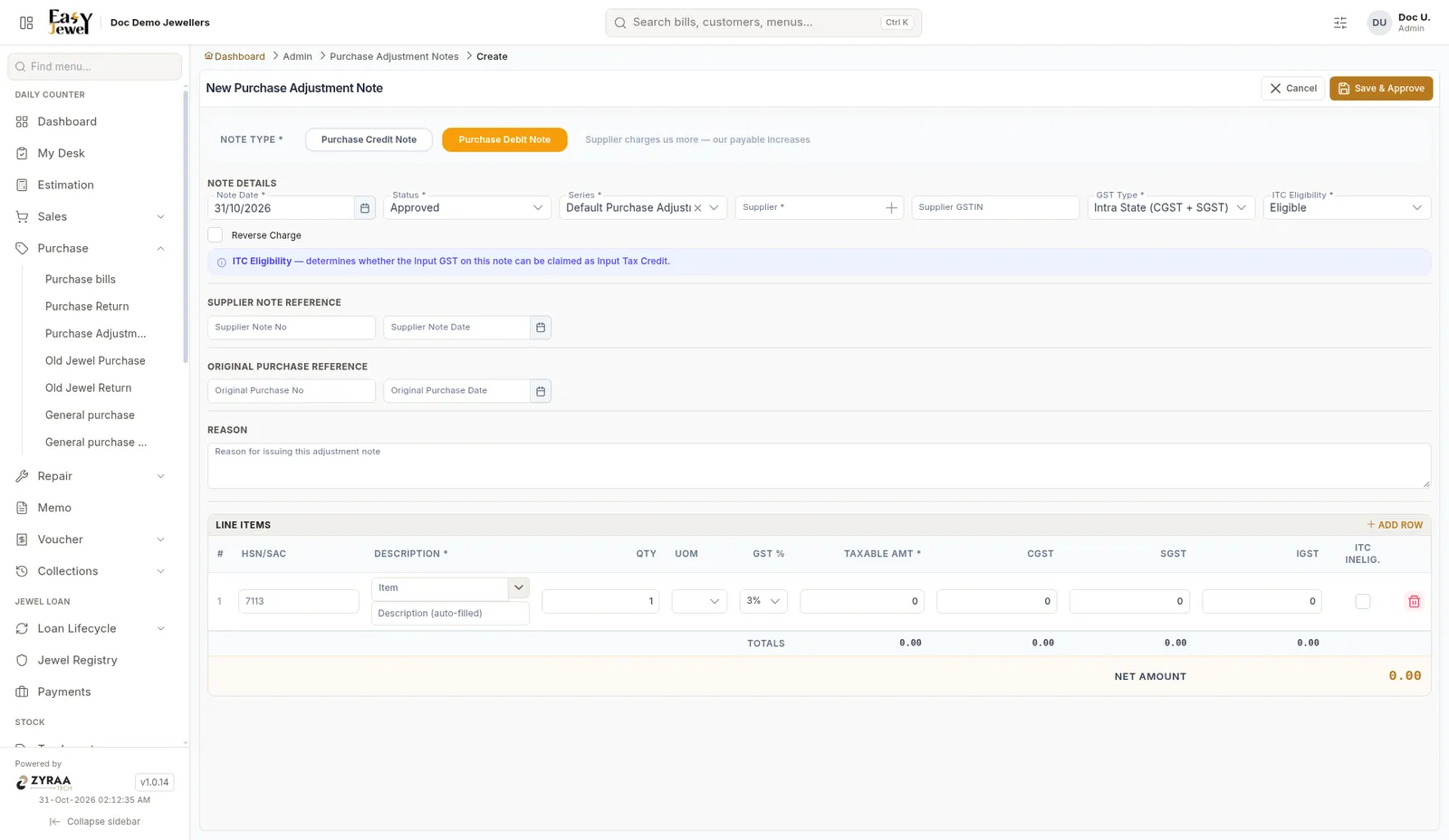Screen dimensions: 1449x840
Task: Open the UOM dropdown in row 1
Action: (699, 601)
